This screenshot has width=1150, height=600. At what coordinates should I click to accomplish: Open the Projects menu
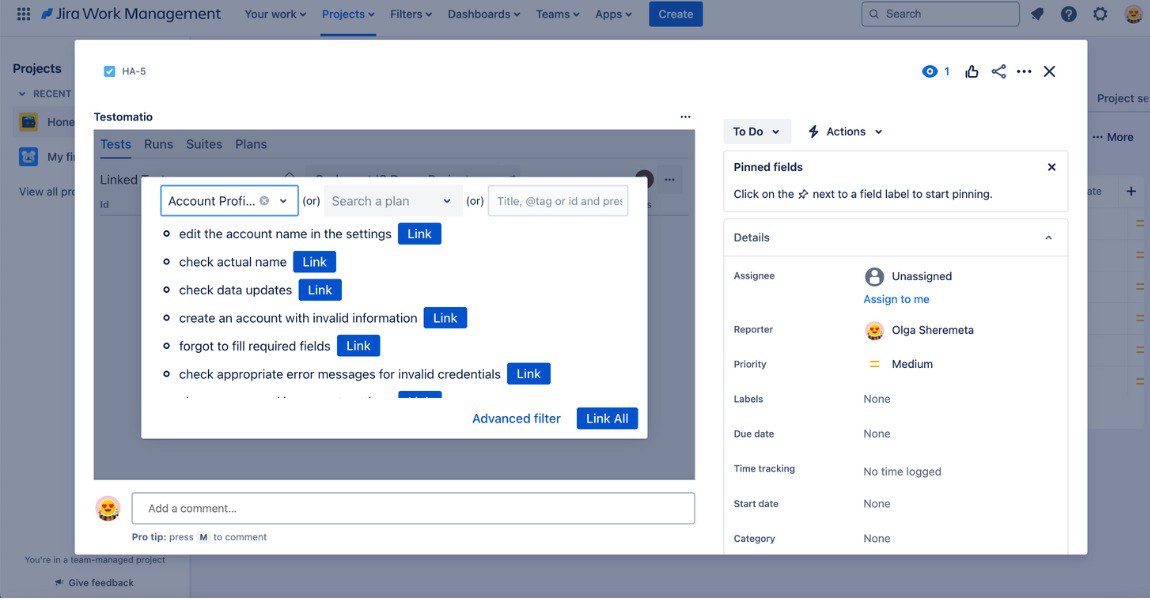(348, 14)
